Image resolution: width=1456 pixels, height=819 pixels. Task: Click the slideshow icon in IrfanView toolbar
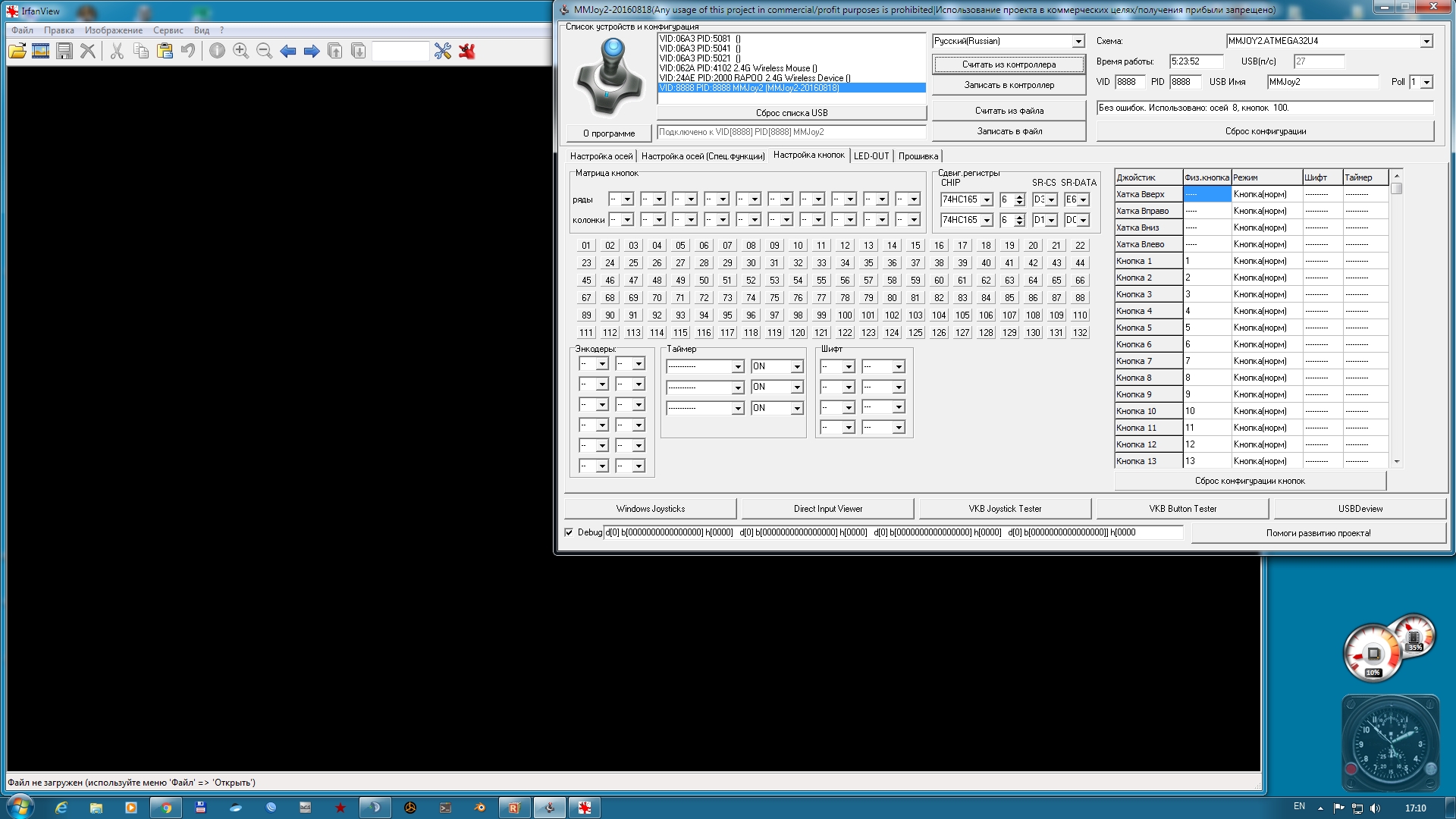(x=41, y=51)
